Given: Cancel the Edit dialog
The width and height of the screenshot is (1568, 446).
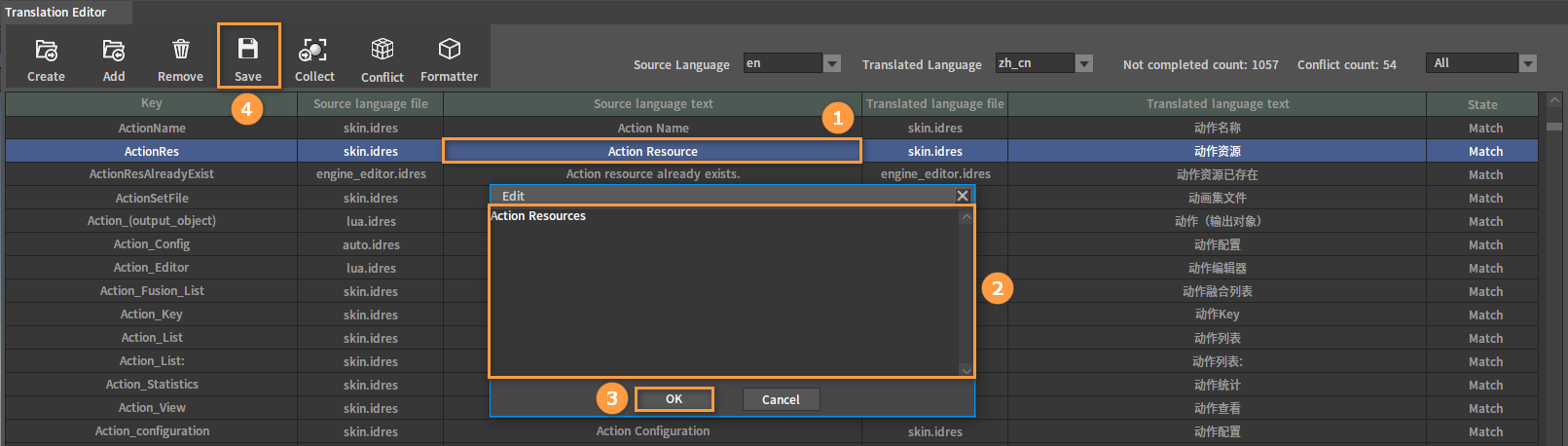Looking at the screenshot, I should [x=781, y=399].
